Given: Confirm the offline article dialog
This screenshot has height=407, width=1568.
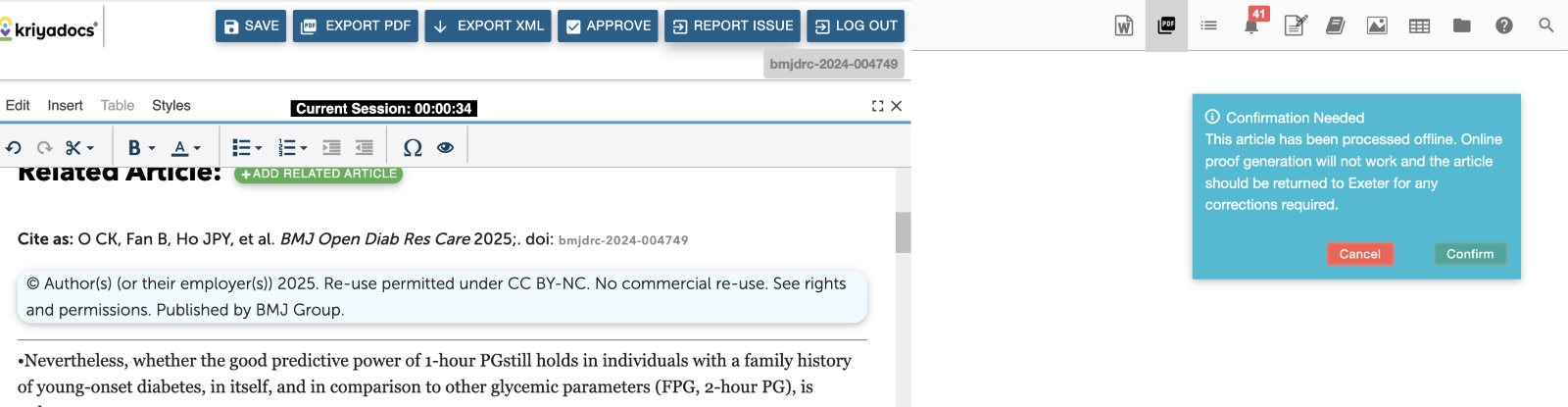Looking at the screenshot, I should click(x=1470, y=254).
